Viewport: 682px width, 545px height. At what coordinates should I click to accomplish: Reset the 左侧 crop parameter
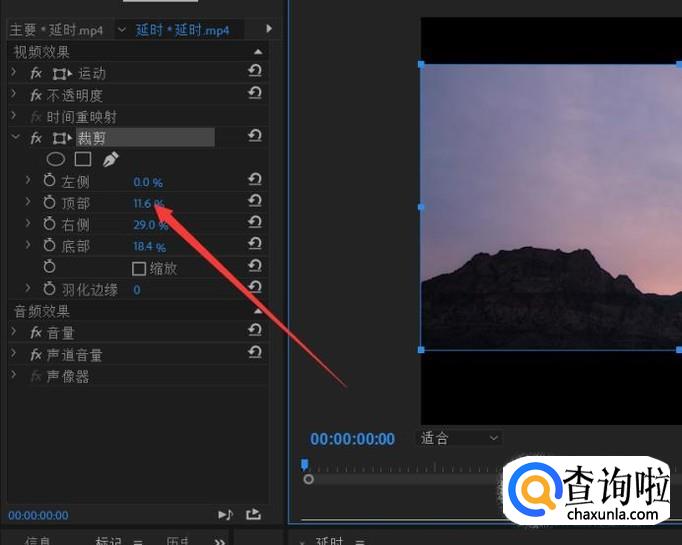point(255,179)
